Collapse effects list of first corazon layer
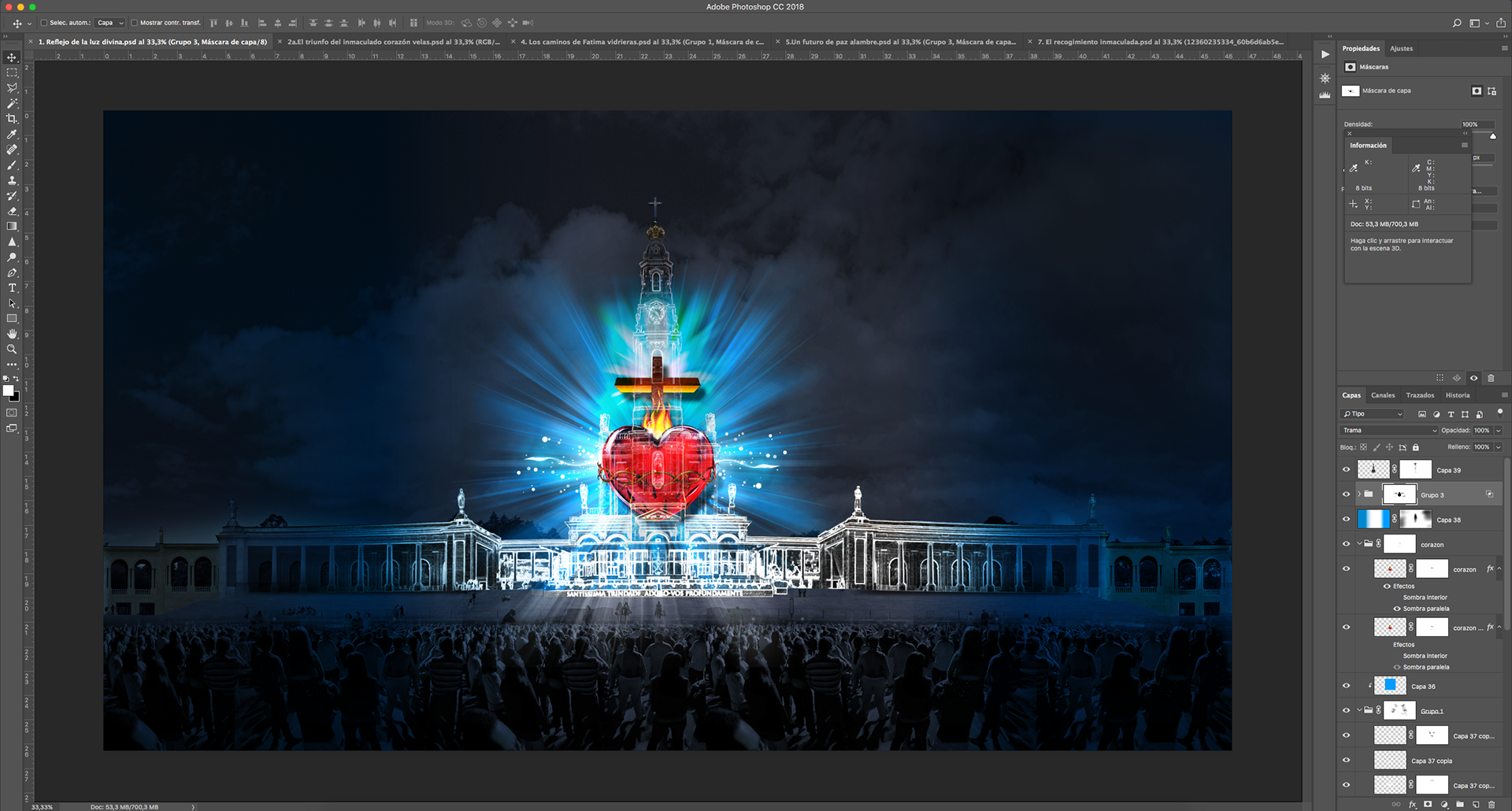 coord(1499,568)
